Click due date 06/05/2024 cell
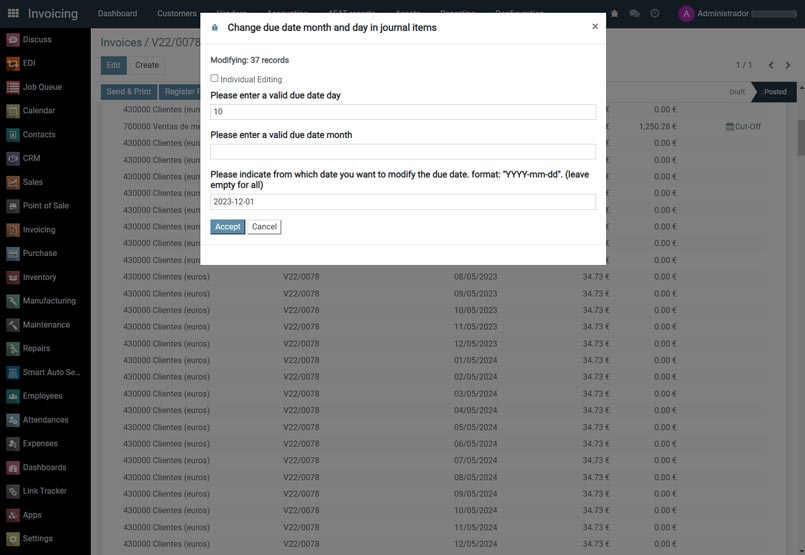 (x=475, y=444)
